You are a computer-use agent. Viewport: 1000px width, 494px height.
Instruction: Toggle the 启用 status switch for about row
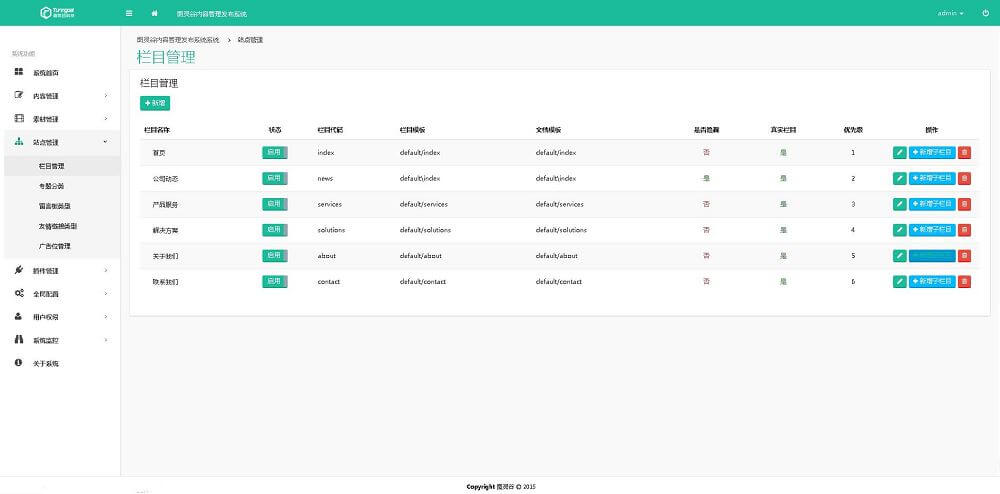coord(274,256)
